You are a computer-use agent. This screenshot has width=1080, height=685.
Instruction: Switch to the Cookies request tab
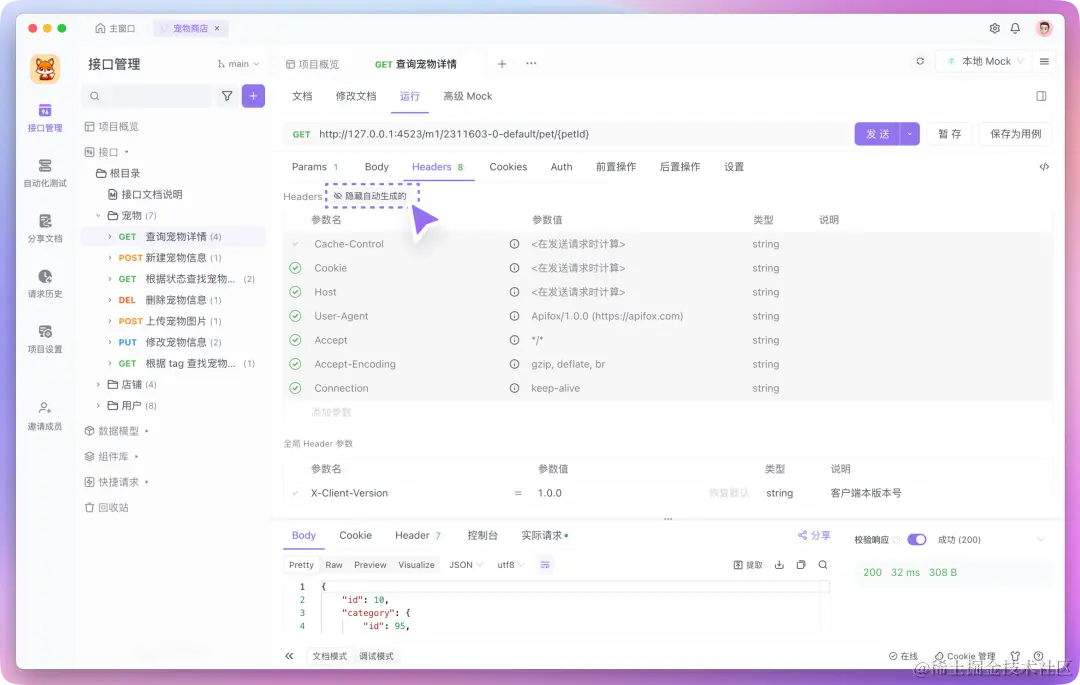tap(508, 167)
